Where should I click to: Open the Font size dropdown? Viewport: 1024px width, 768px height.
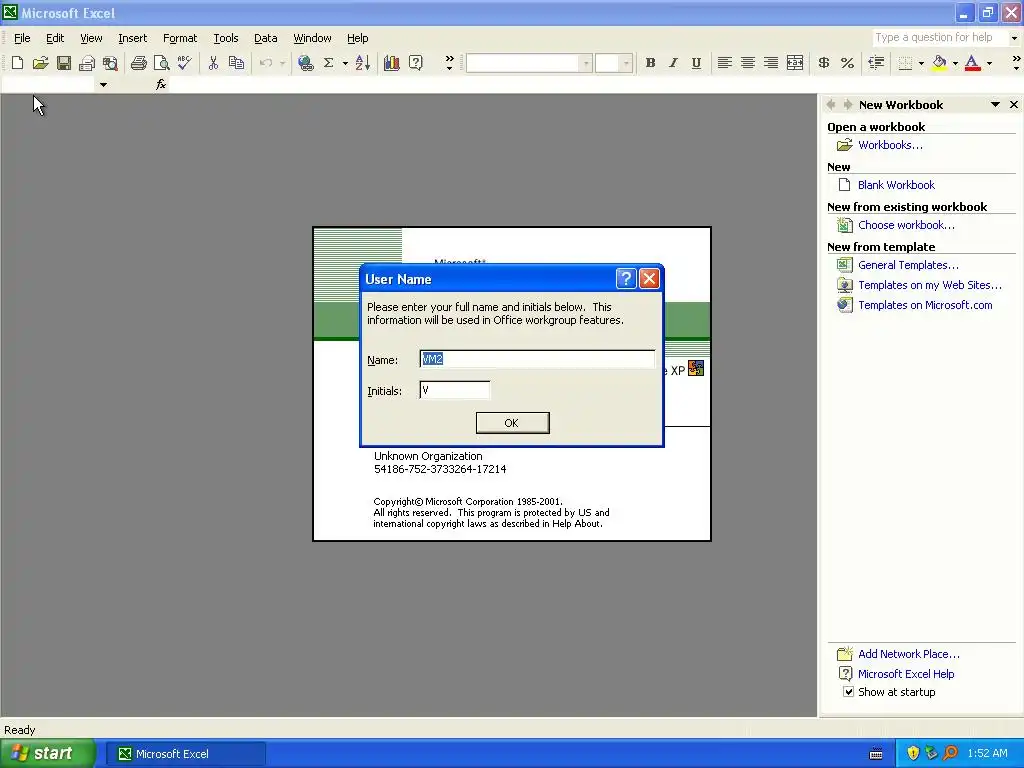(x=626, y=63)
